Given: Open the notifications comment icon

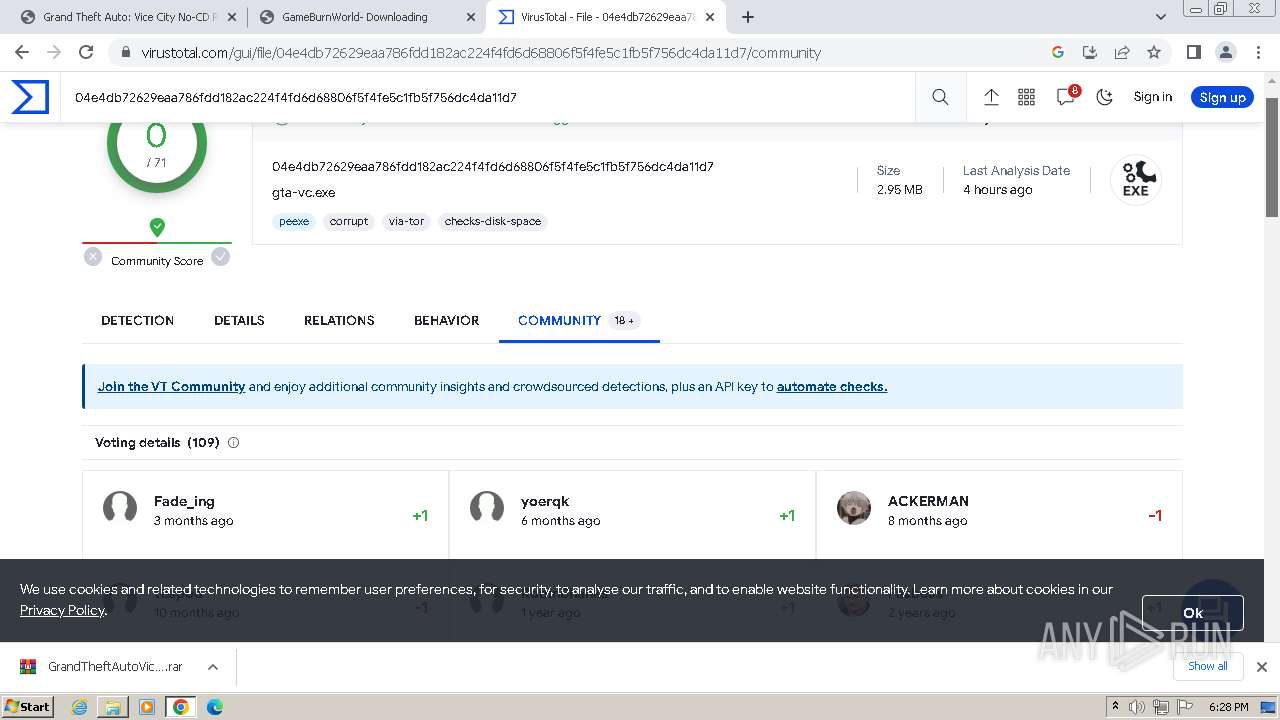Looking at the screenshot, I should pos(1066,96).
